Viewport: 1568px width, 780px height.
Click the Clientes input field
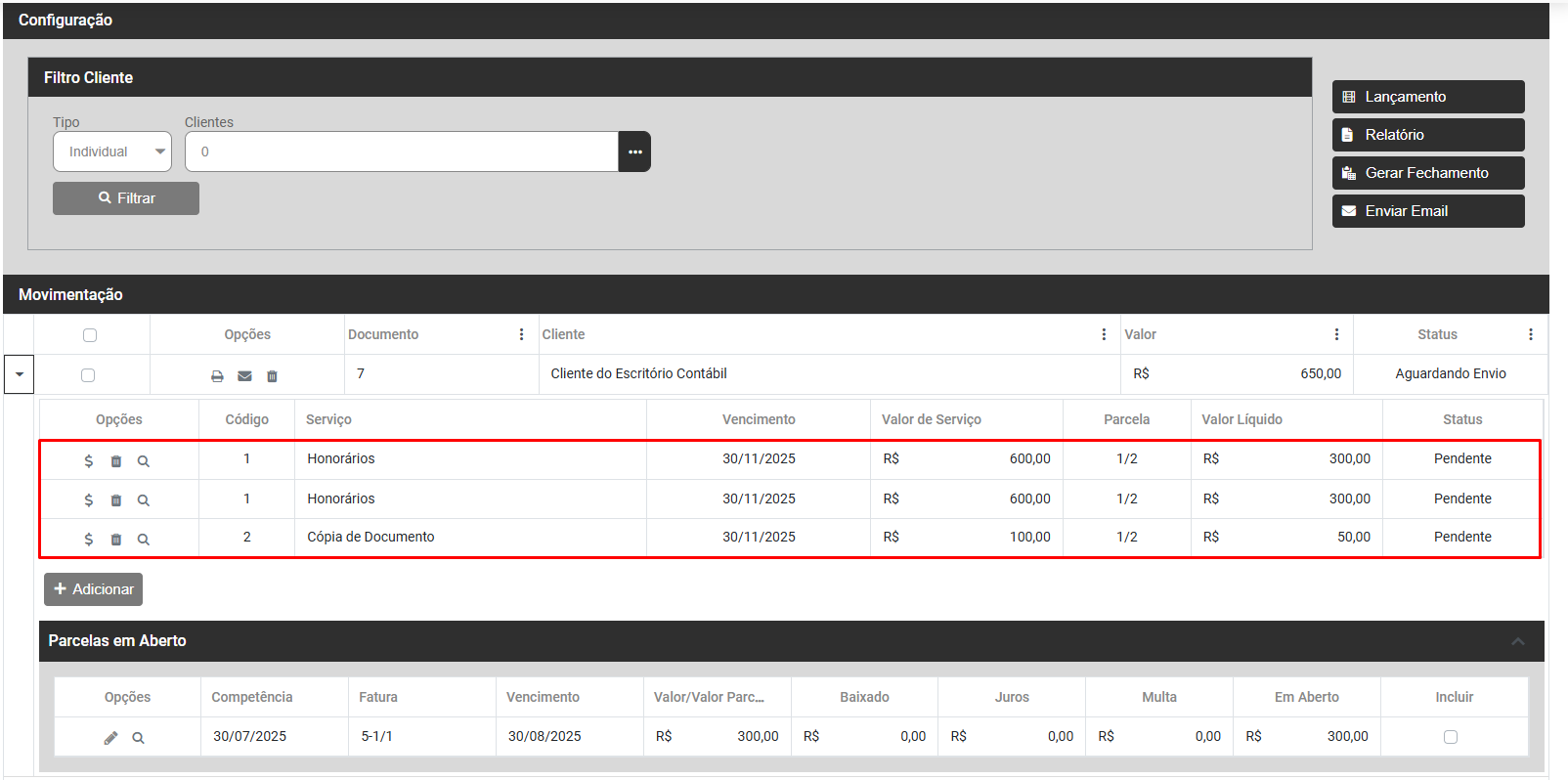[x=401, y=152]
